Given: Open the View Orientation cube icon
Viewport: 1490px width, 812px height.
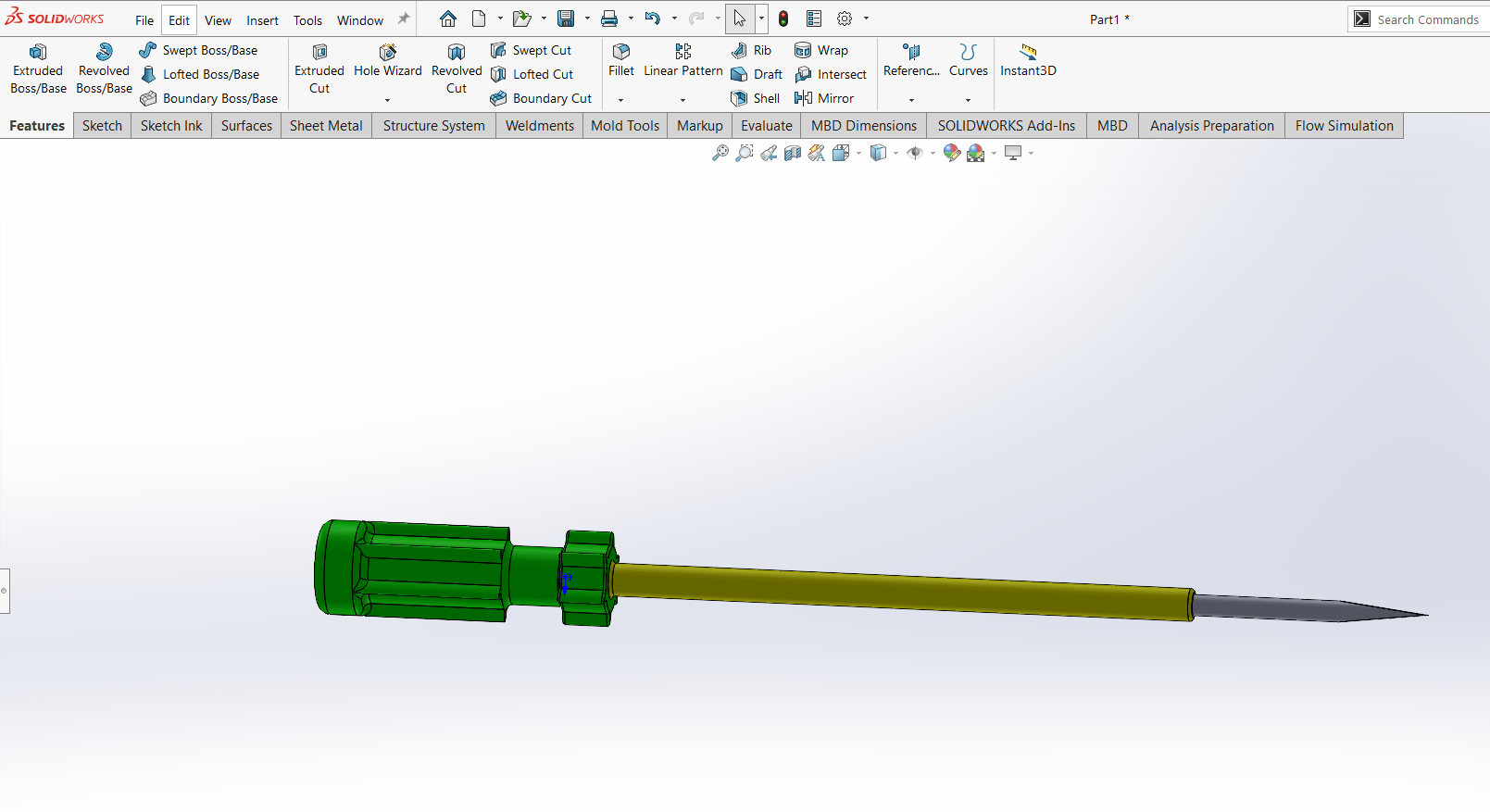Looking at the screenshot, I should click(x=841, y=153).
